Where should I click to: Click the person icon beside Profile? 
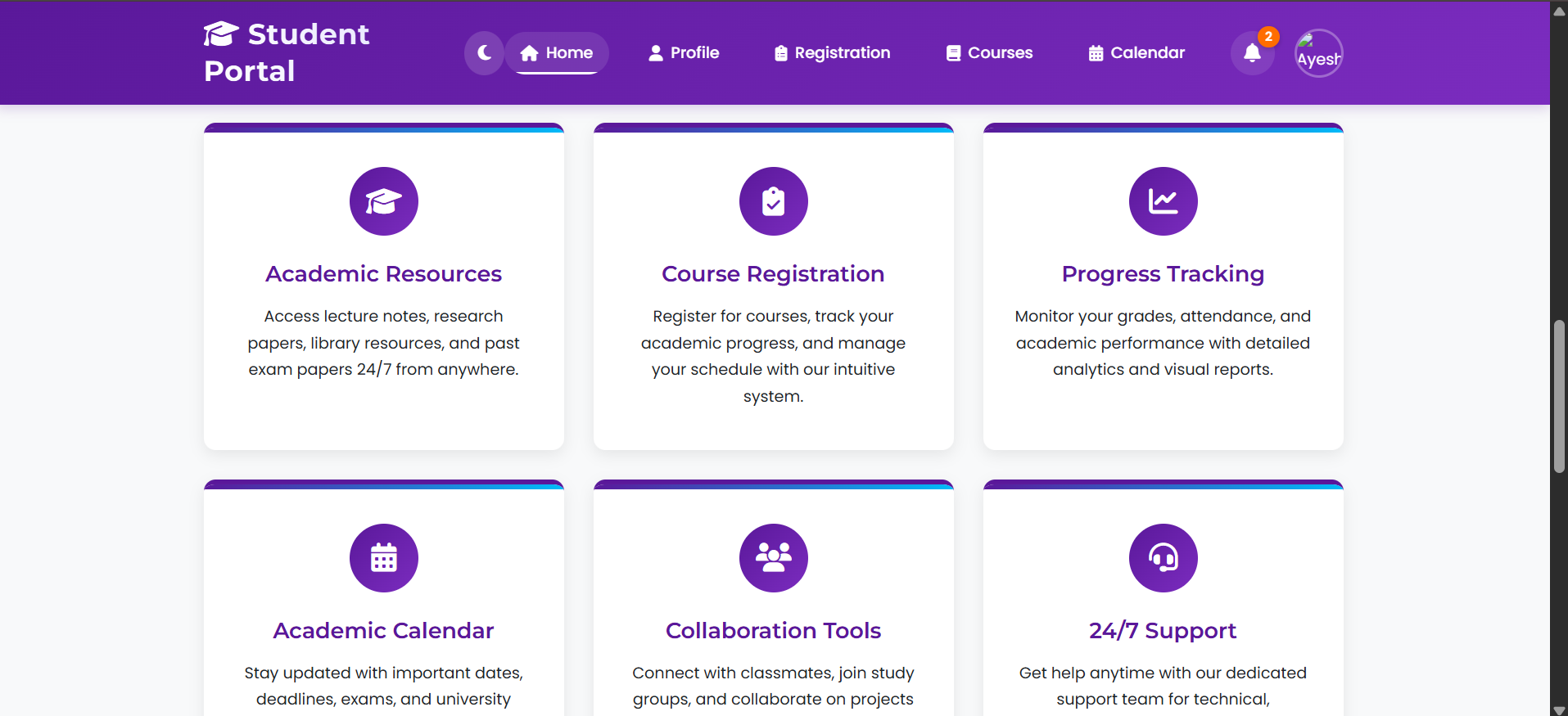click(x=656, y=53)
